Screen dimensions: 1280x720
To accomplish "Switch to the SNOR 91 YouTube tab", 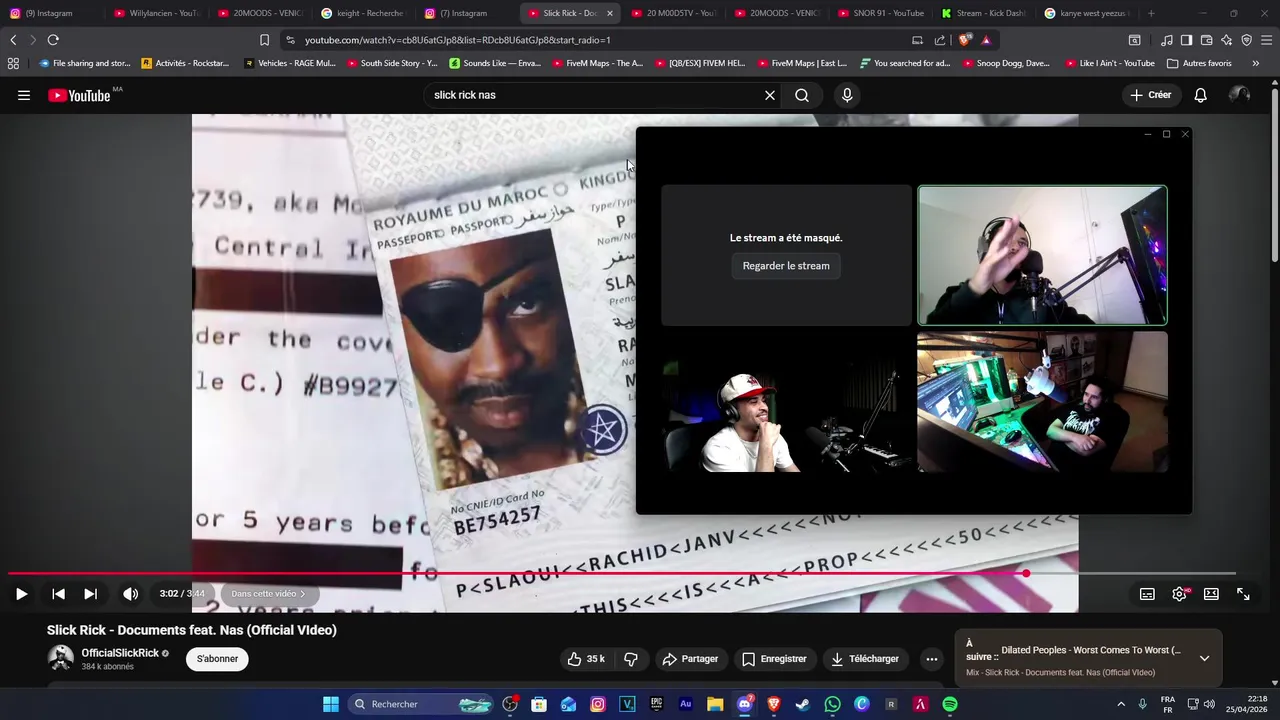I will coord(879,13).
